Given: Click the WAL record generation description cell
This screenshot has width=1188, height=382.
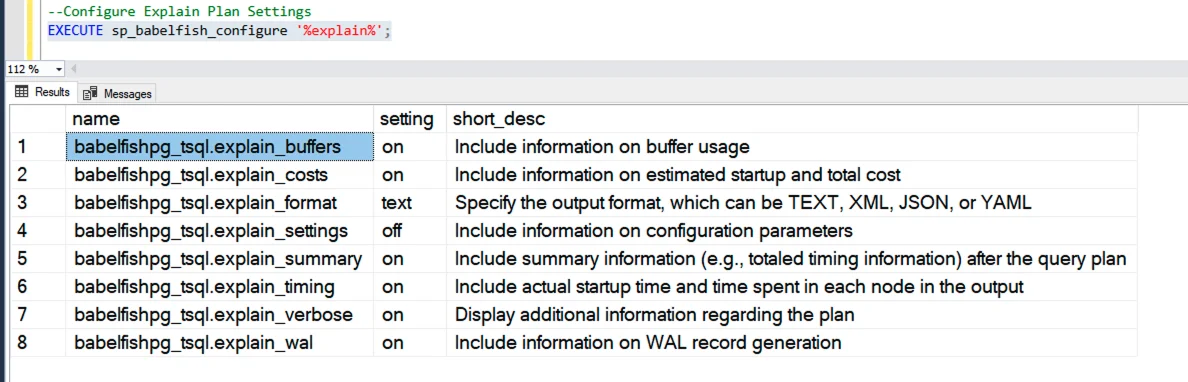Looking at the screenshot, I should 792,343.
